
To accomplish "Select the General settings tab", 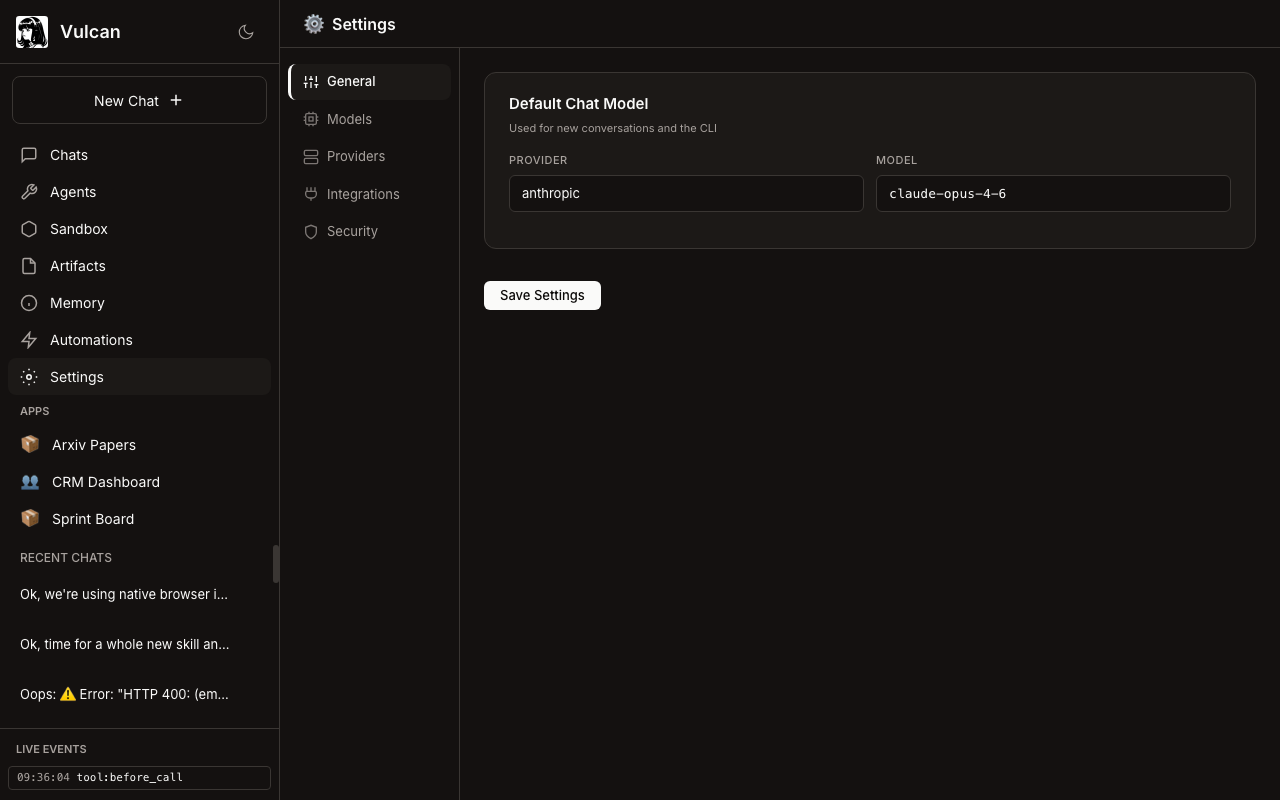I will [351, 82].
